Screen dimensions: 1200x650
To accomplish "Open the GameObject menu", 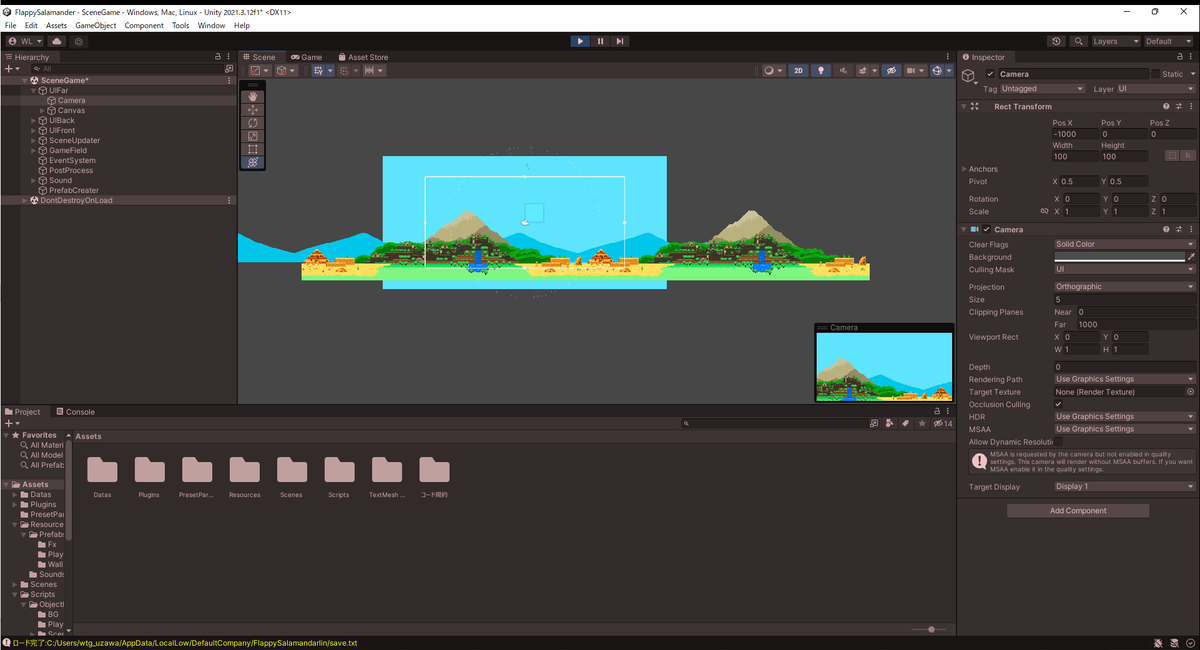I will (96, 25).
